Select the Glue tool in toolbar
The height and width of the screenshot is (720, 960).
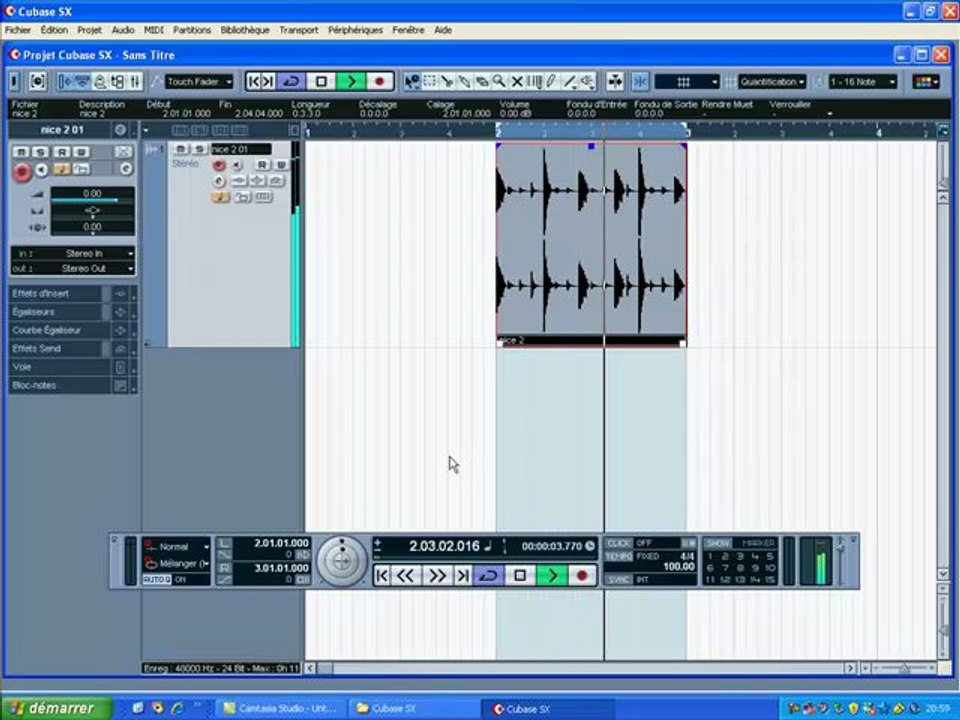[465, 81]
